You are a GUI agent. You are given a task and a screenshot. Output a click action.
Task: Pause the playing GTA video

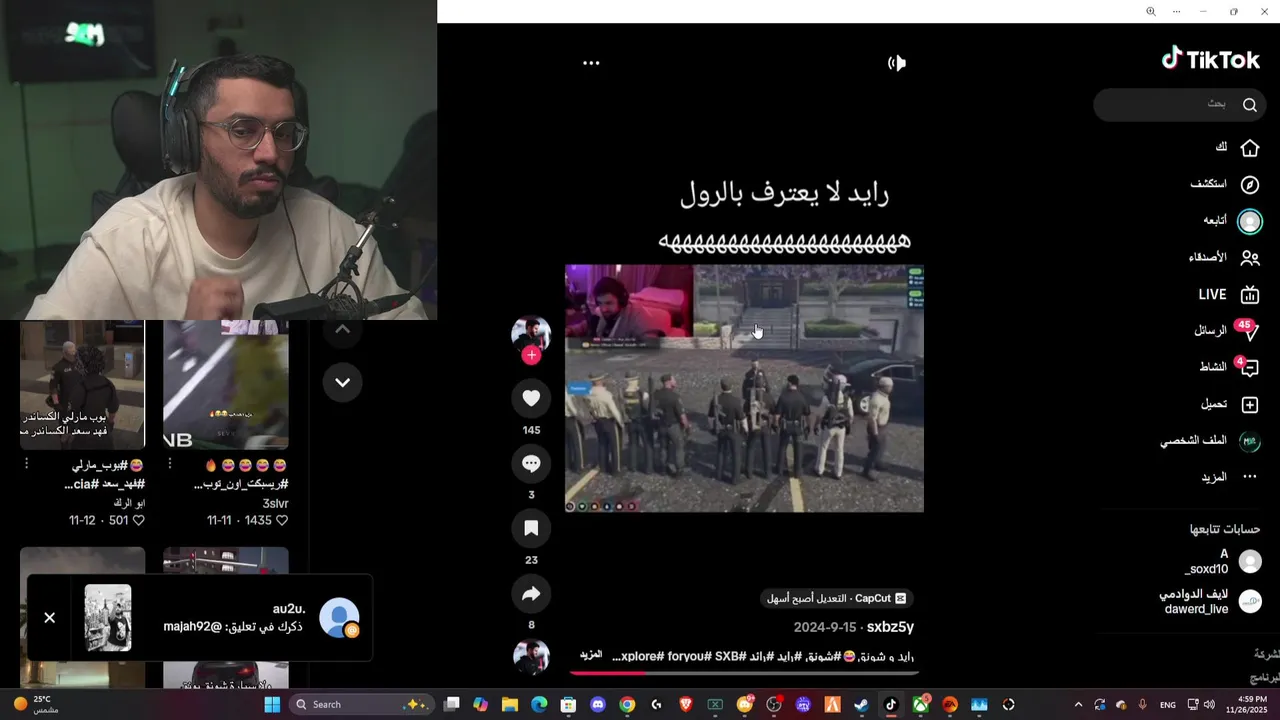(744, 388)
